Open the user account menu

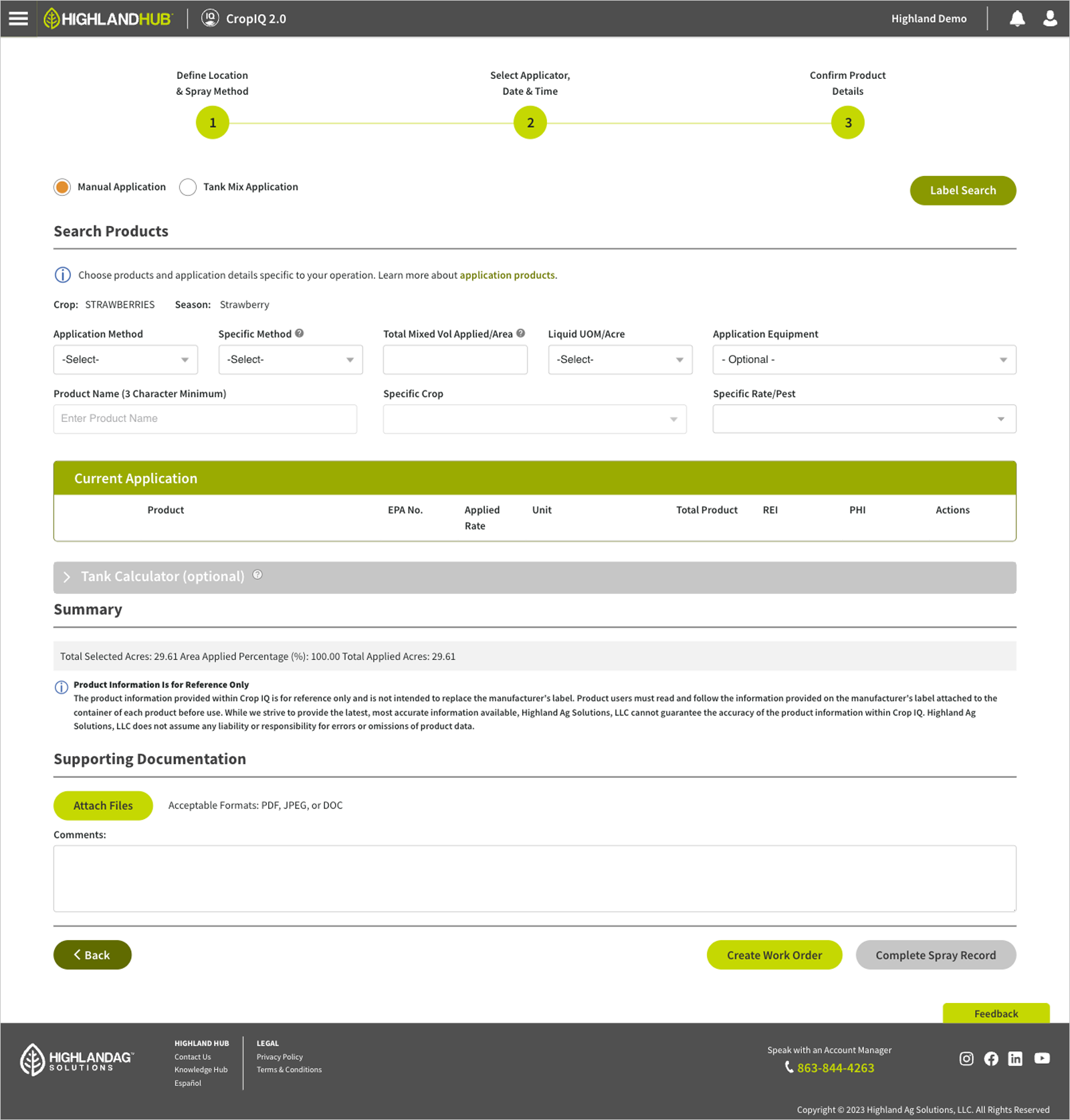1049,18
